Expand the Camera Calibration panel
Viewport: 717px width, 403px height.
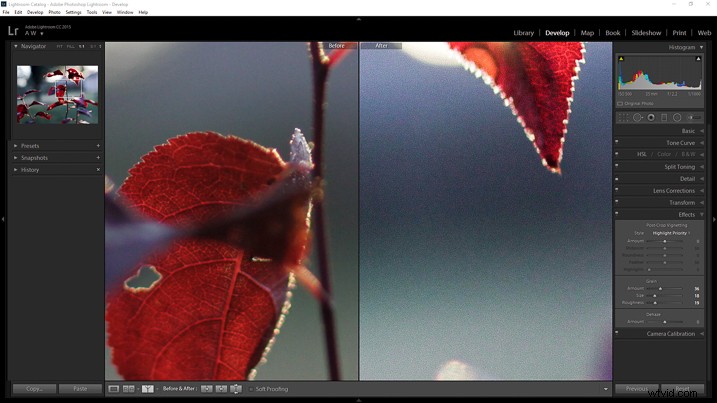coord(702,334)
